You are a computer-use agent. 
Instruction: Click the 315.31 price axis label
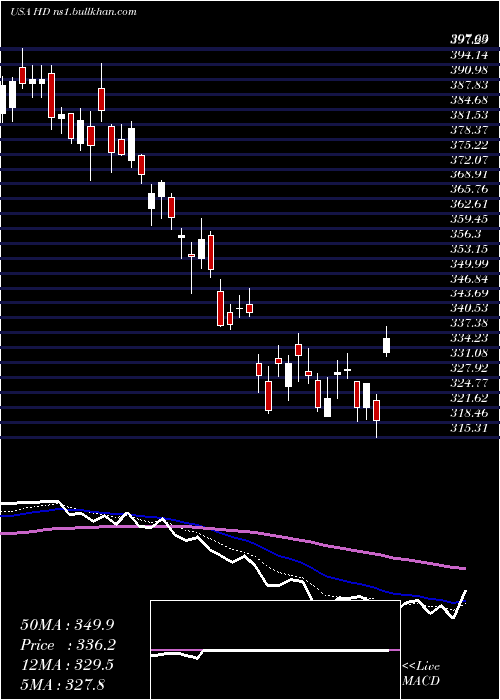point(469,428)
